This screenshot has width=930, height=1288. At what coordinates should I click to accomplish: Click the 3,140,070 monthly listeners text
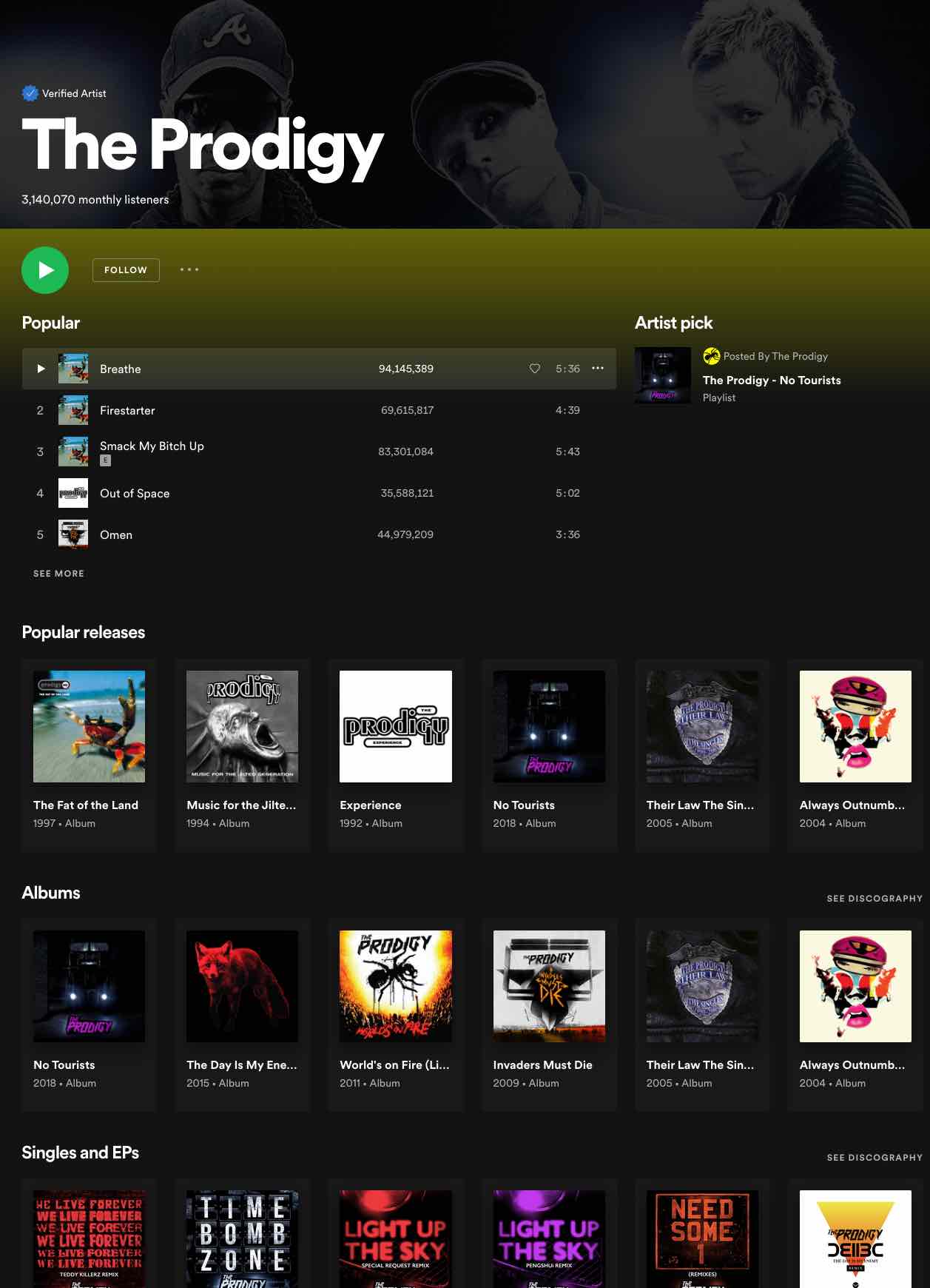95,199
